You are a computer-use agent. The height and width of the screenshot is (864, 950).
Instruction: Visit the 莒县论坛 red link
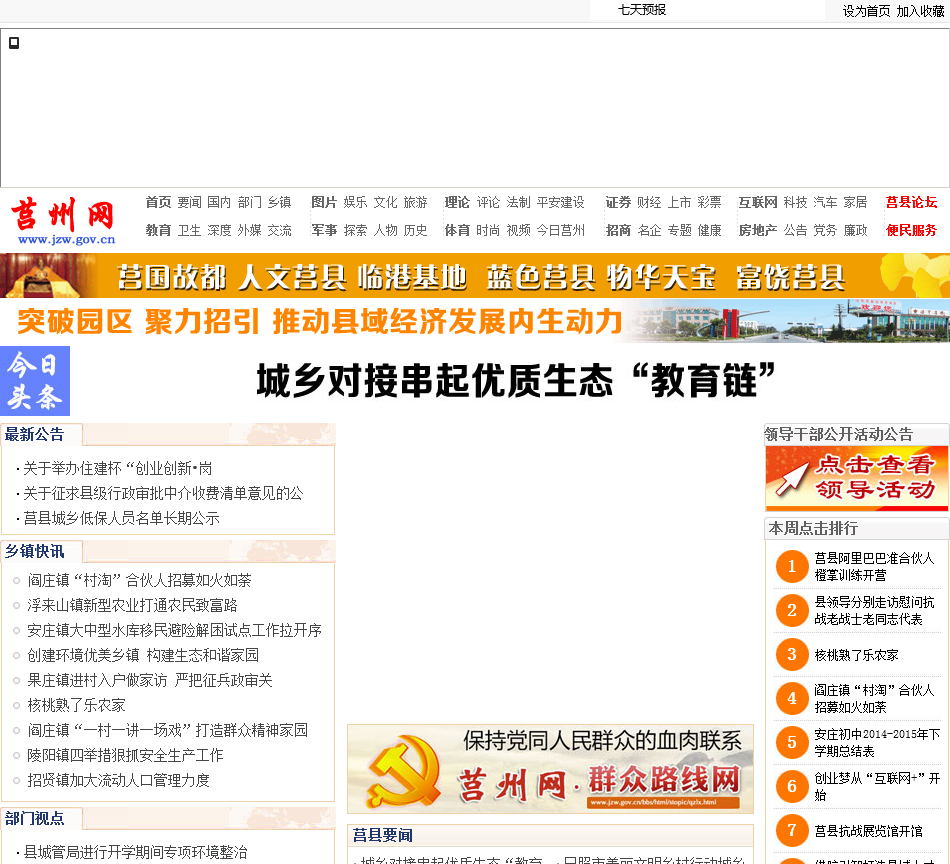click(x=911, y=202)
